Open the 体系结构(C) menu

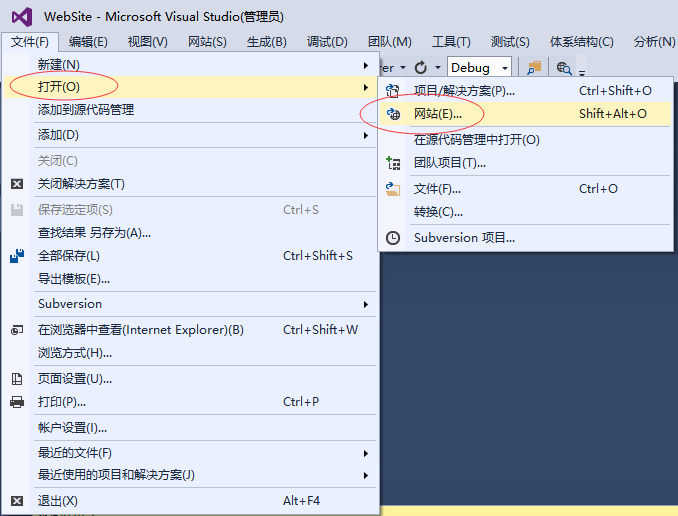tap(582, 42)
